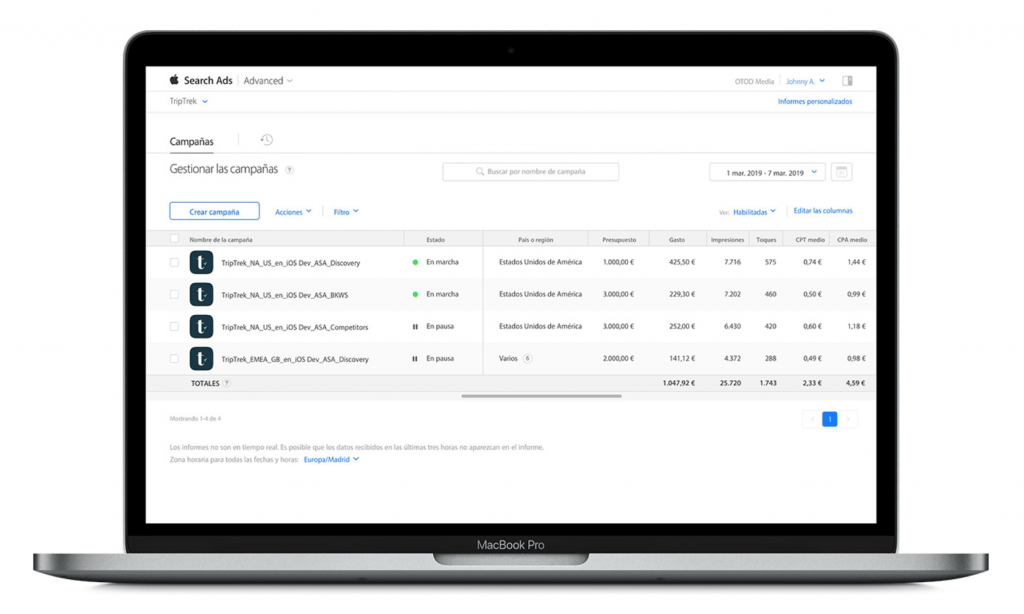This screenshot has width=1024, height=614.
Task: Click the TripTrek app icon in the NA_US Discovery row
Action: (201, 262)
